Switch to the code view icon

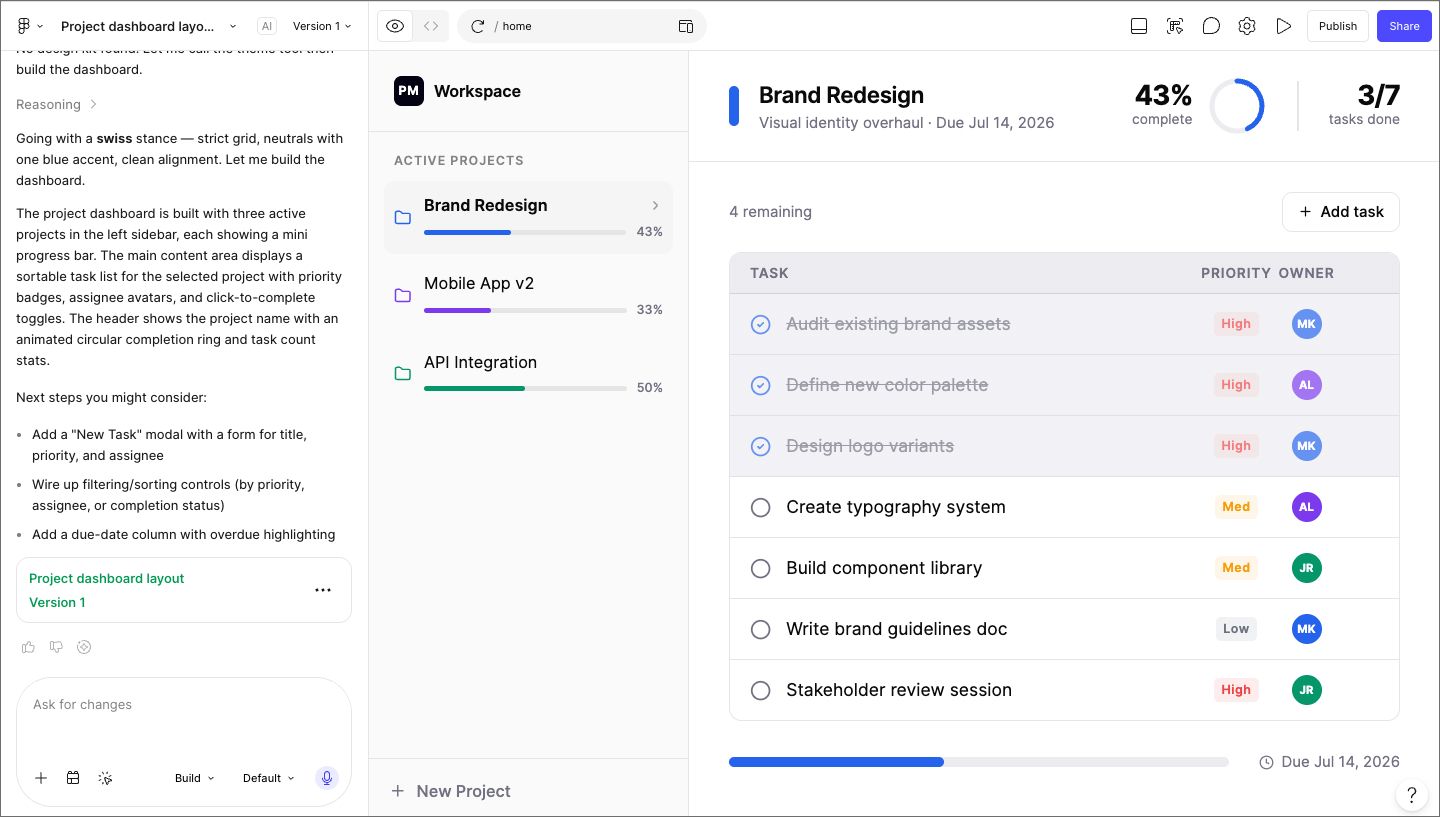[431, 26]
